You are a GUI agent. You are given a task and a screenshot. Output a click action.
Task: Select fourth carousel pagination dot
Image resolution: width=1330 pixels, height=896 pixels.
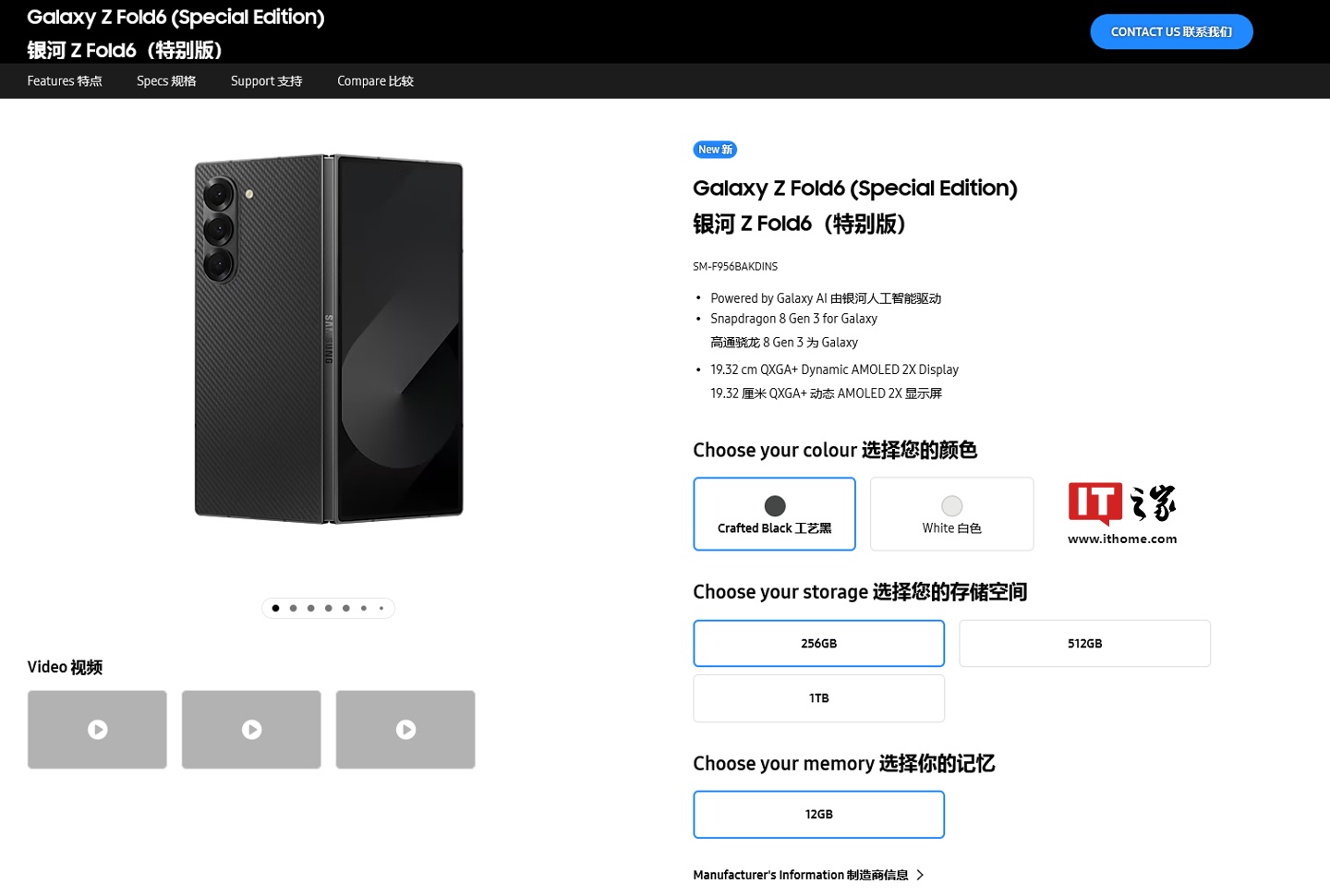point(328,608)
